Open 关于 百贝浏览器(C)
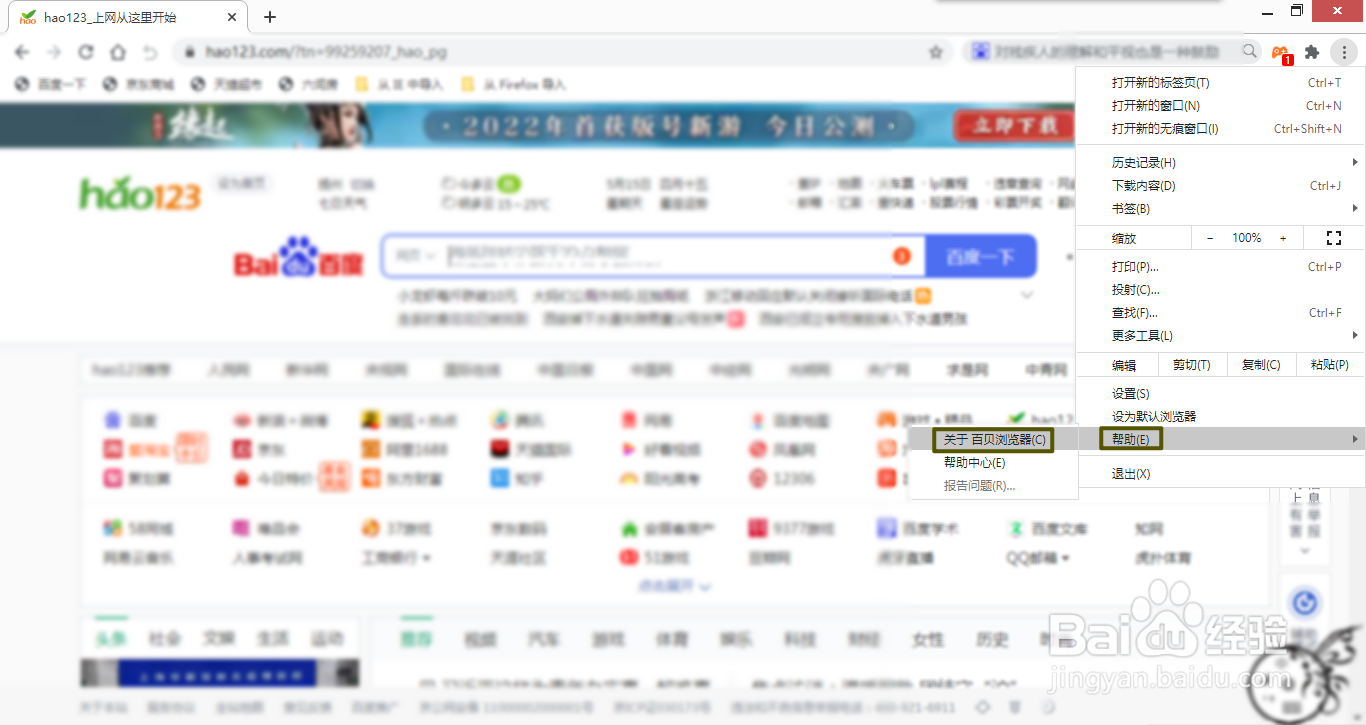Image resolution: width=1366 pixels, height=725 pixels. coord(993,440)
